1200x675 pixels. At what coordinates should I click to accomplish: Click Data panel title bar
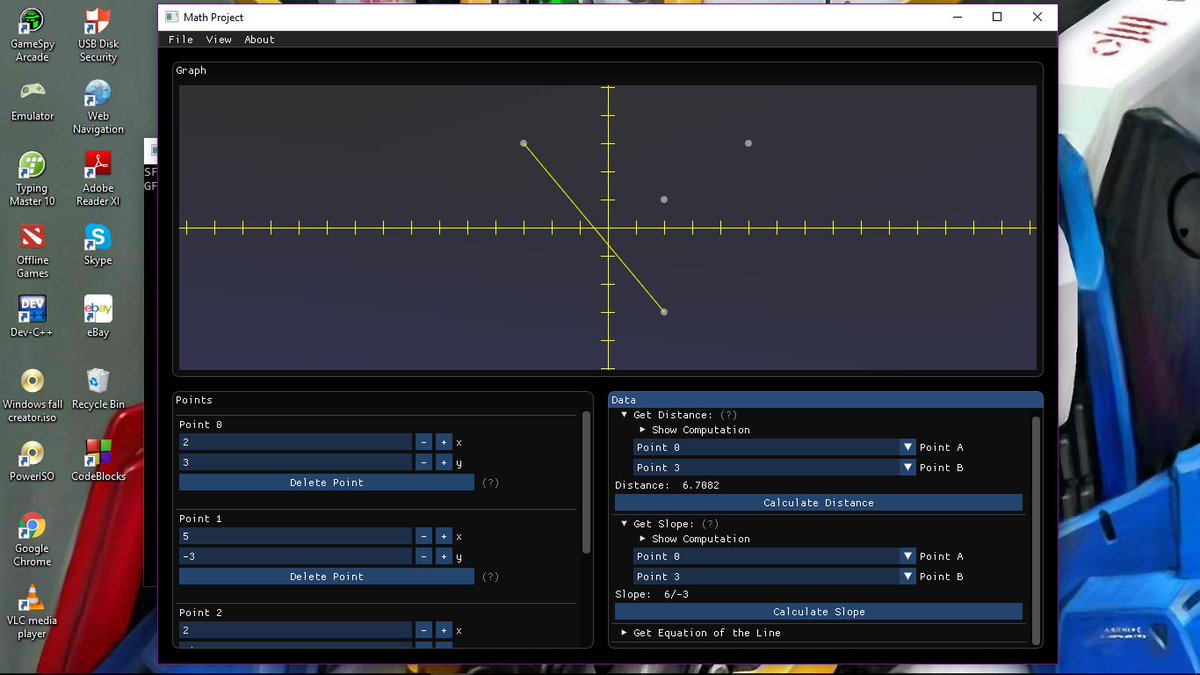point(826,399)
